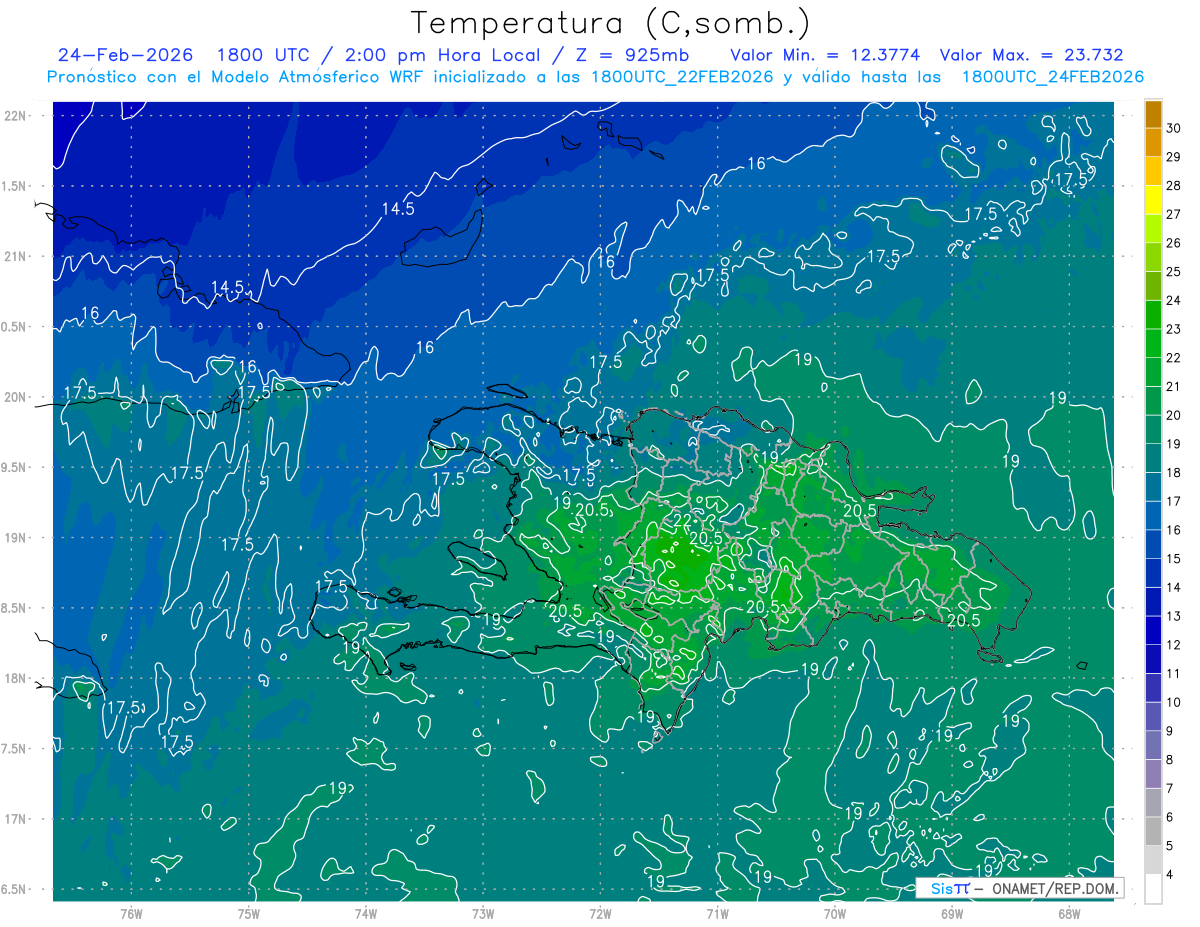The image size is (1200, 927).
Task: Click the '20N' latitude axis label
Action: [x=15, y=398]
